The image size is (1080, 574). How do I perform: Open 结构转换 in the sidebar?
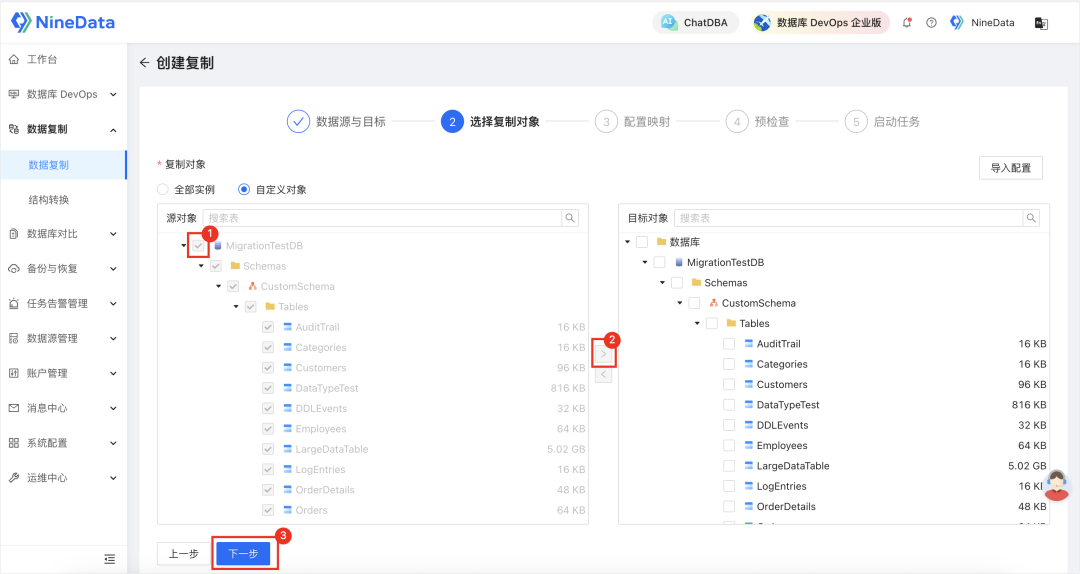pos(49,199)
